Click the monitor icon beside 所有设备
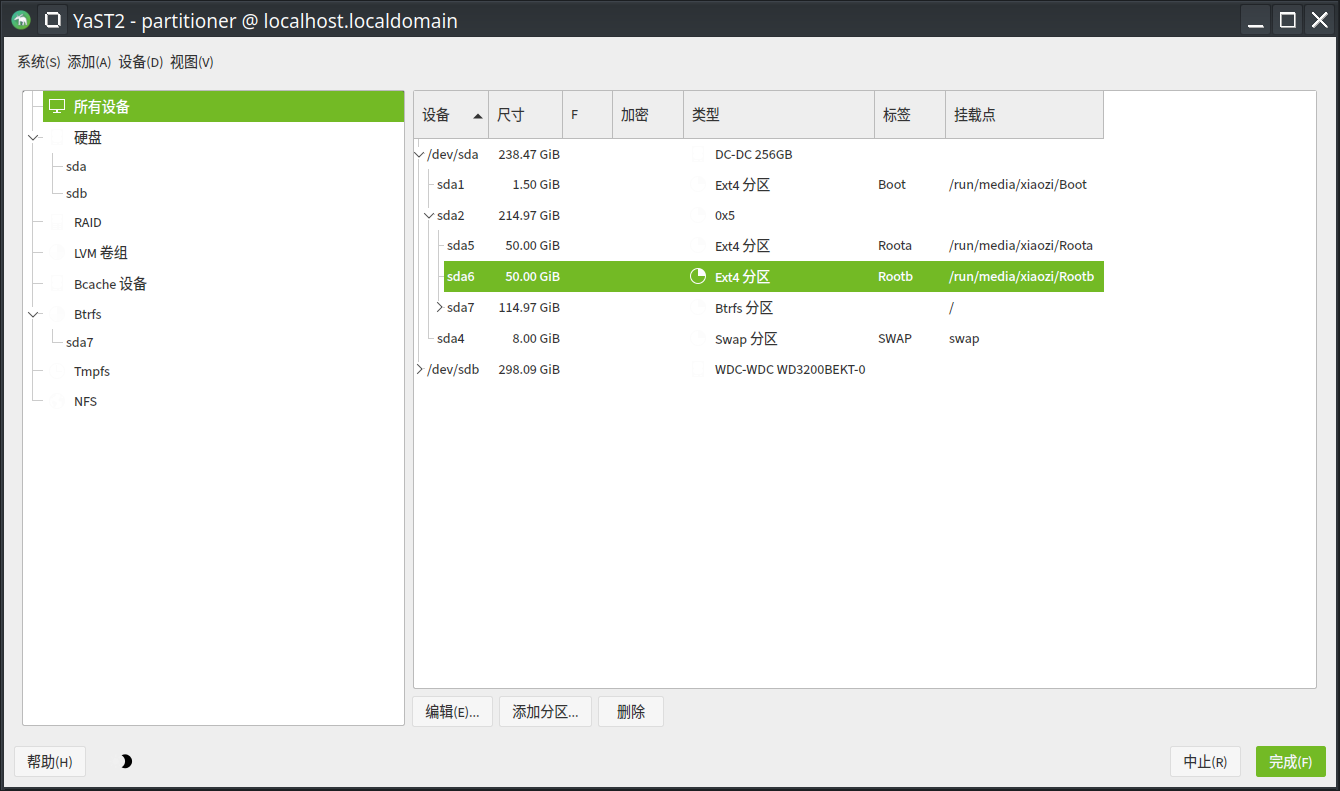Screen dimensions: 1340x791 tap(57, 106)
